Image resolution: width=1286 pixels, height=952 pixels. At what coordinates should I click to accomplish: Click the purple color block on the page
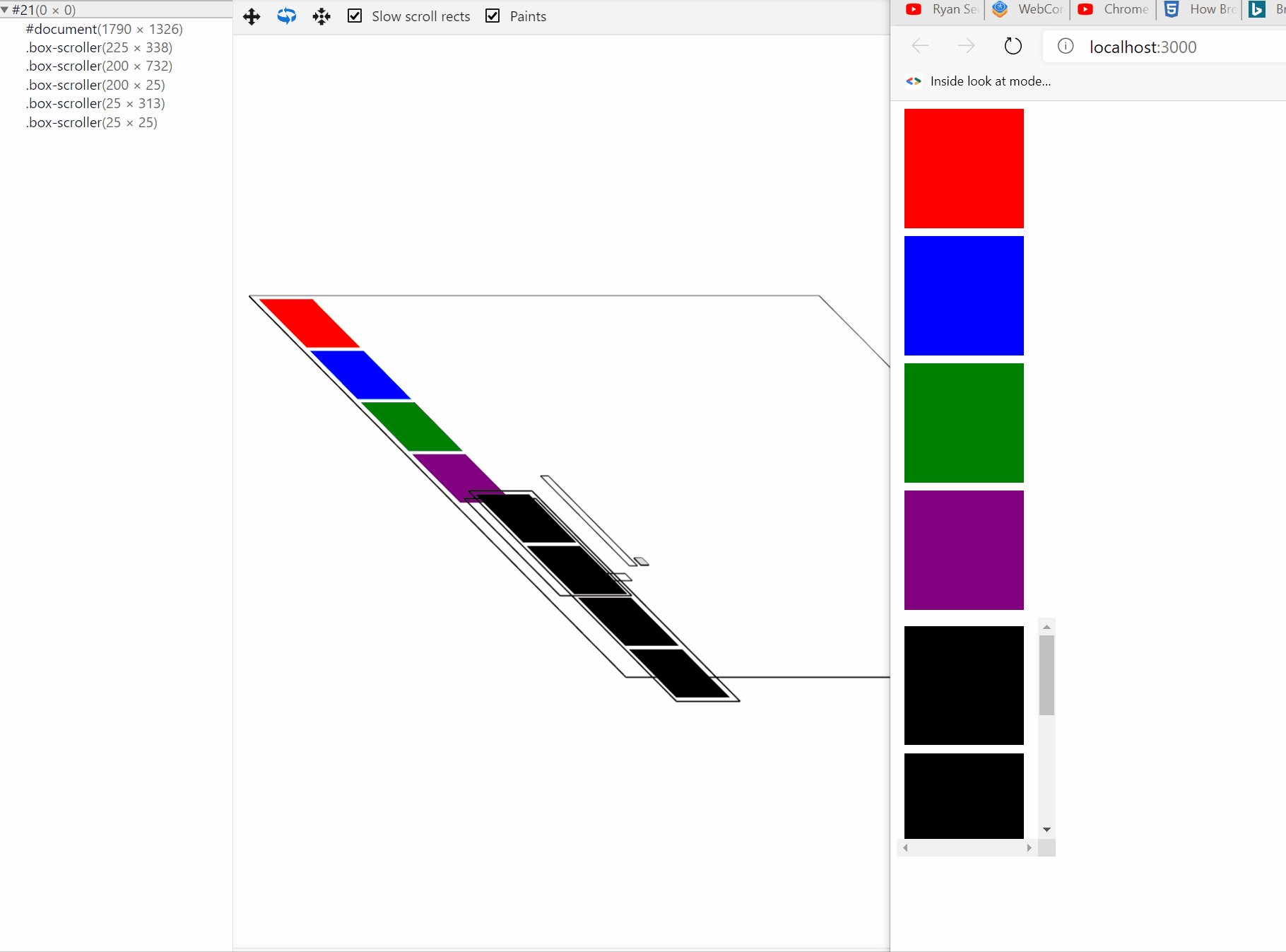(x=964, y=550)
